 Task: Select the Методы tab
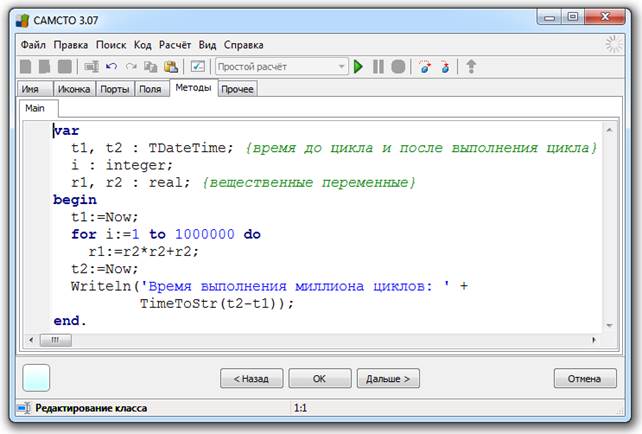[193, 88]
